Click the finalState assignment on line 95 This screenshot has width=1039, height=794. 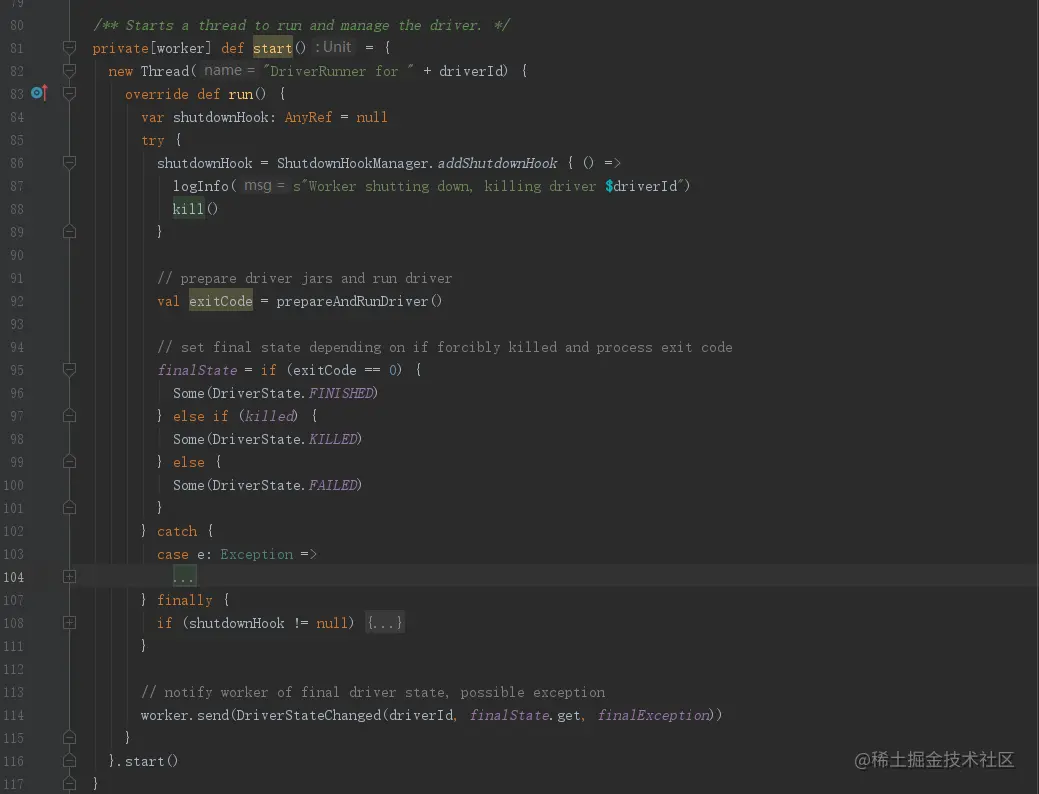(x=197, y=370)
